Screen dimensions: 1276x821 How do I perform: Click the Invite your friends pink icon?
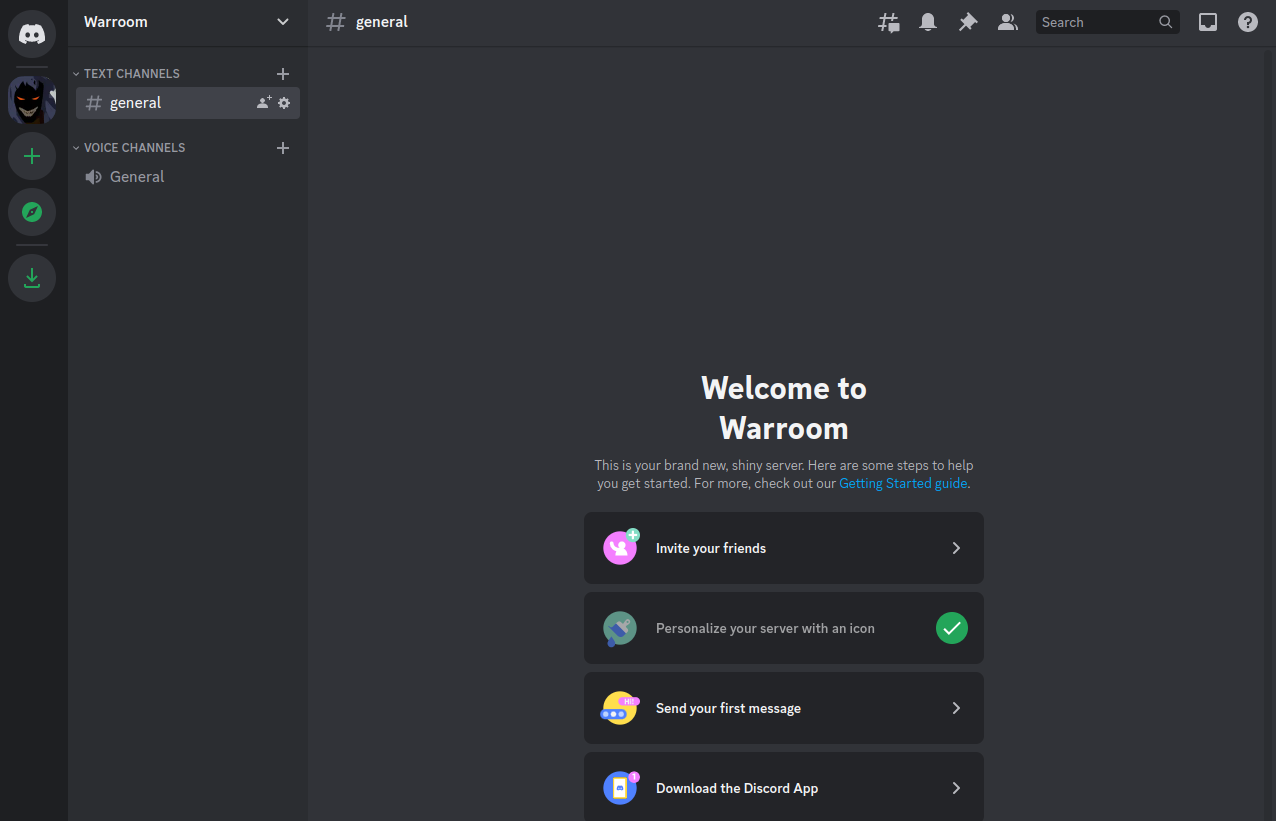620,547
